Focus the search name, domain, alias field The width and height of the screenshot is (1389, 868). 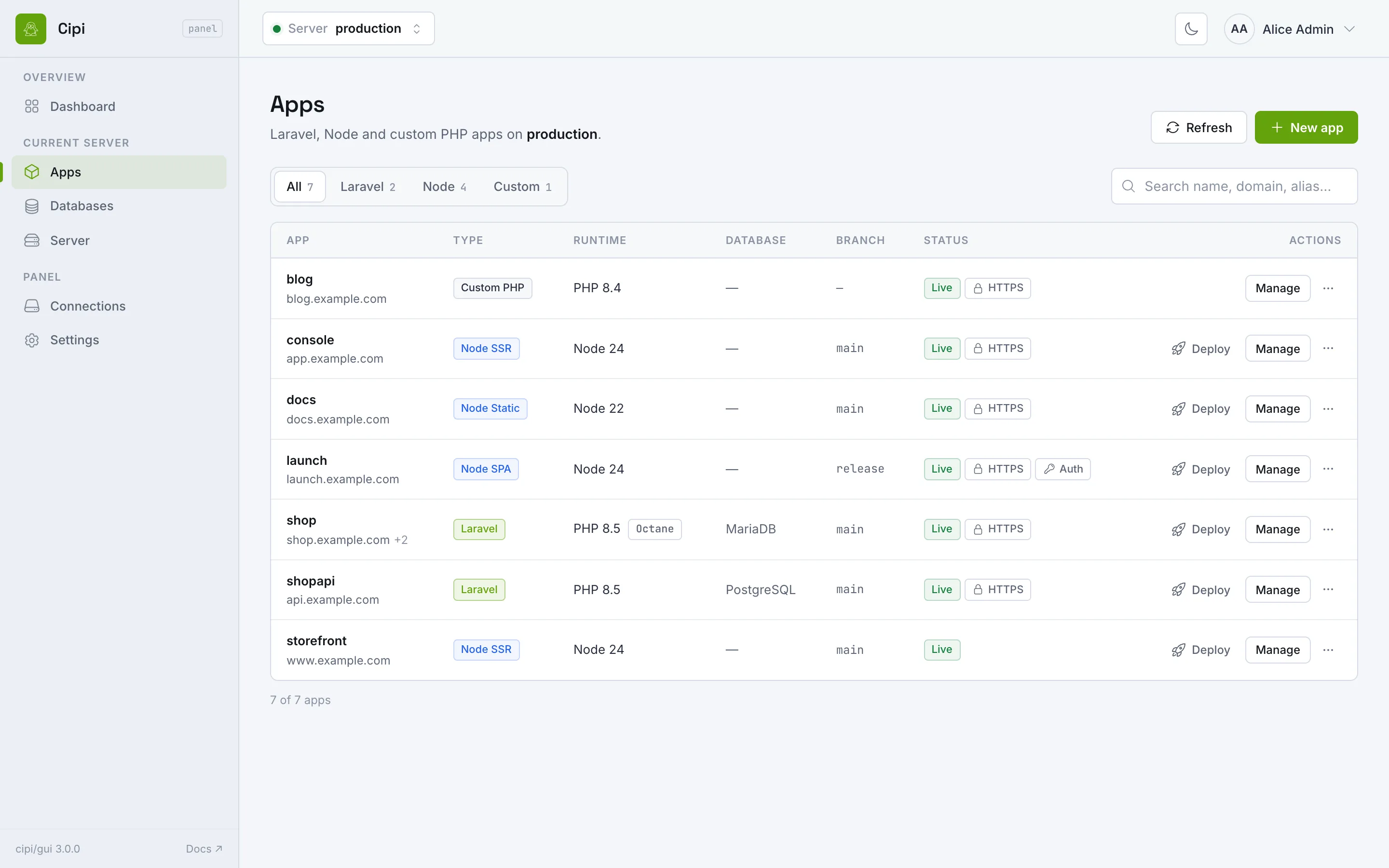1234,186
